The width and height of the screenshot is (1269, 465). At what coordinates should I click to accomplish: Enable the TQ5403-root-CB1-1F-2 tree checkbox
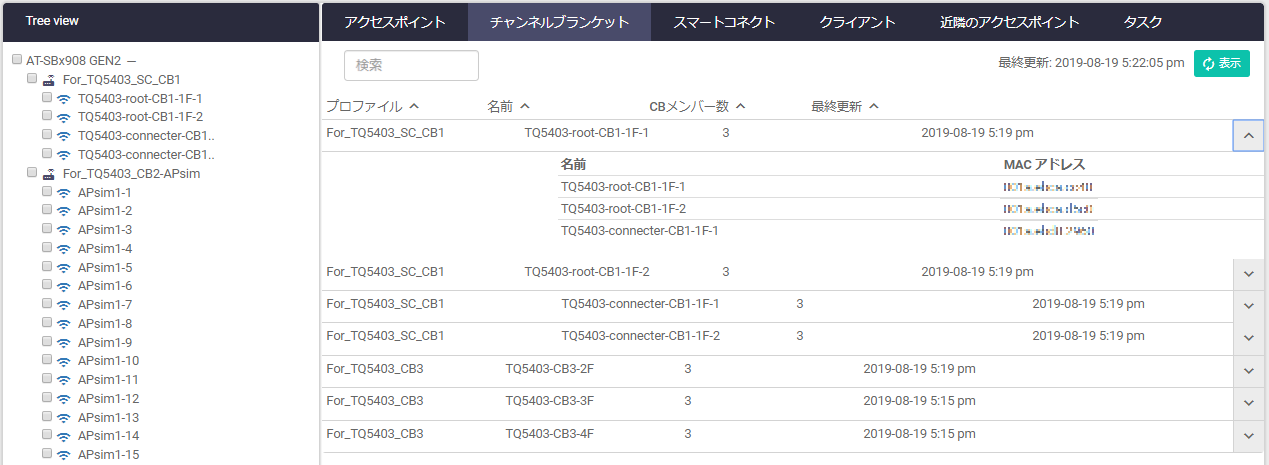click(47, 116)
